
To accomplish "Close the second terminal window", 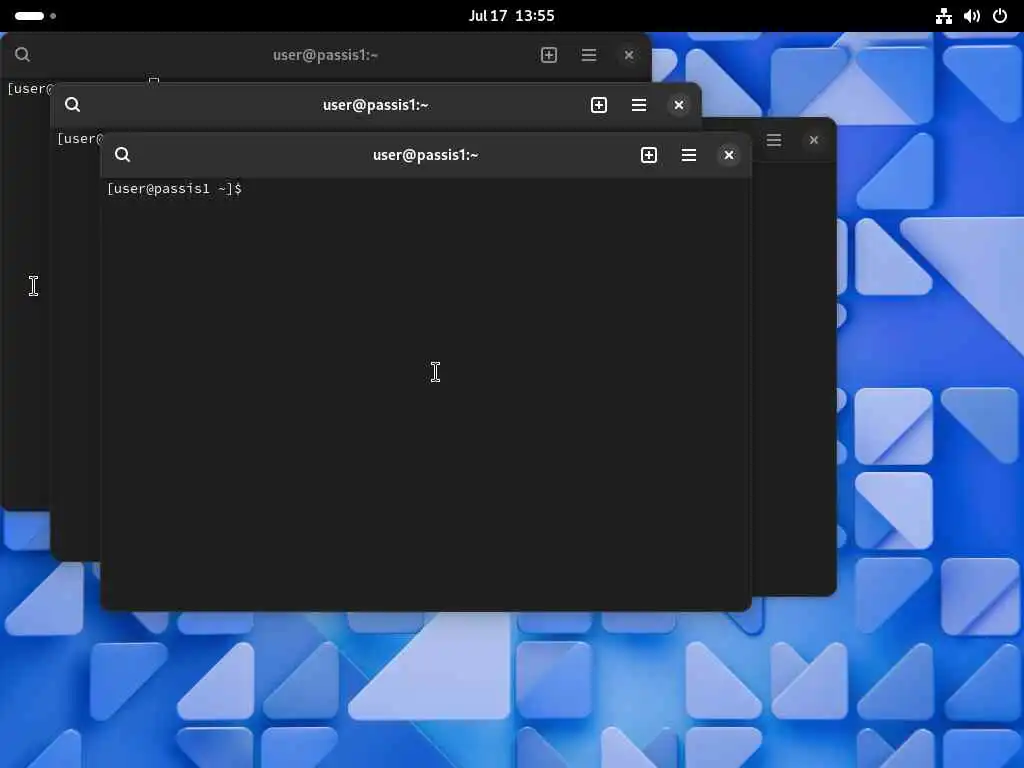I will click(x=679, y=105).
